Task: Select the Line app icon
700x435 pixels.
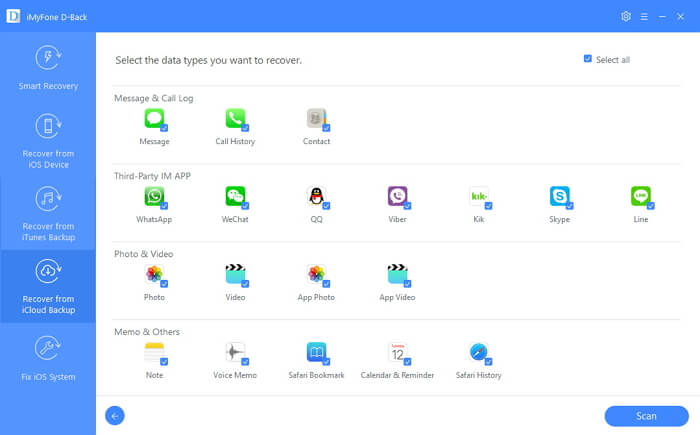Action: (641, 197)
